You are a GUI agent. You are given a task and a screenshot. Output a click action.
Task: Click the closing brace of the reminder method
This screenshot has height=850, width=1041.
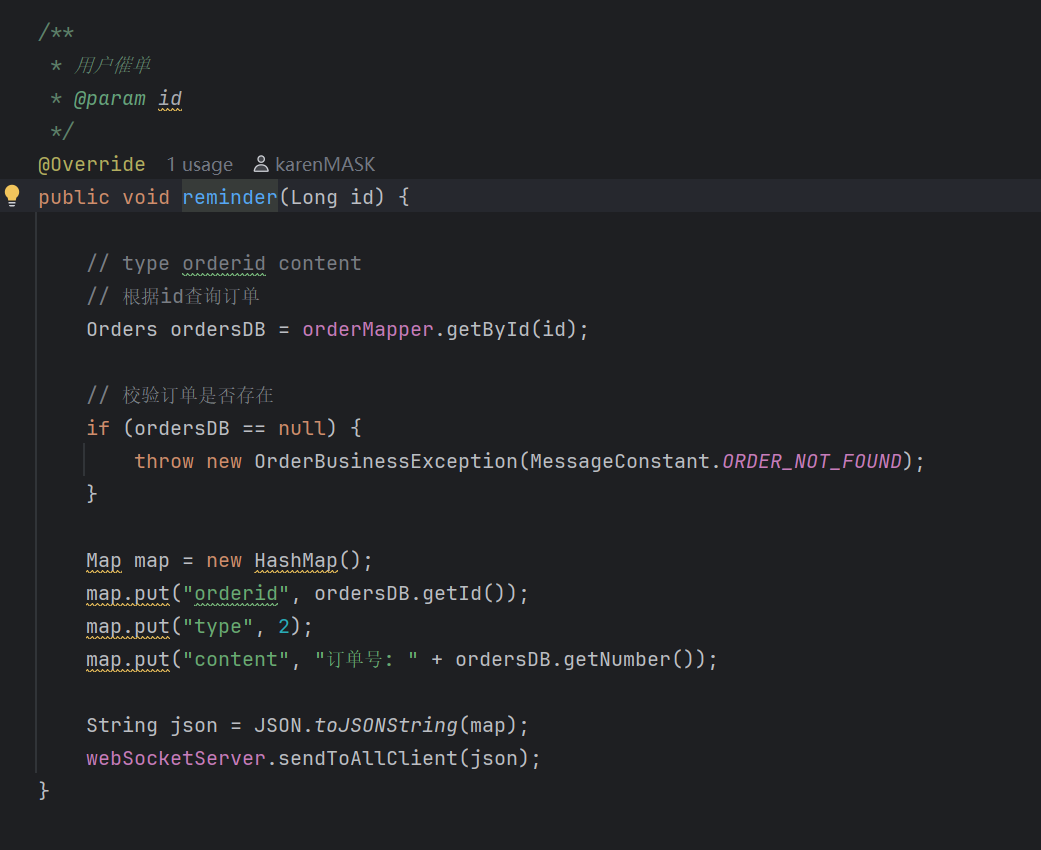44,790
